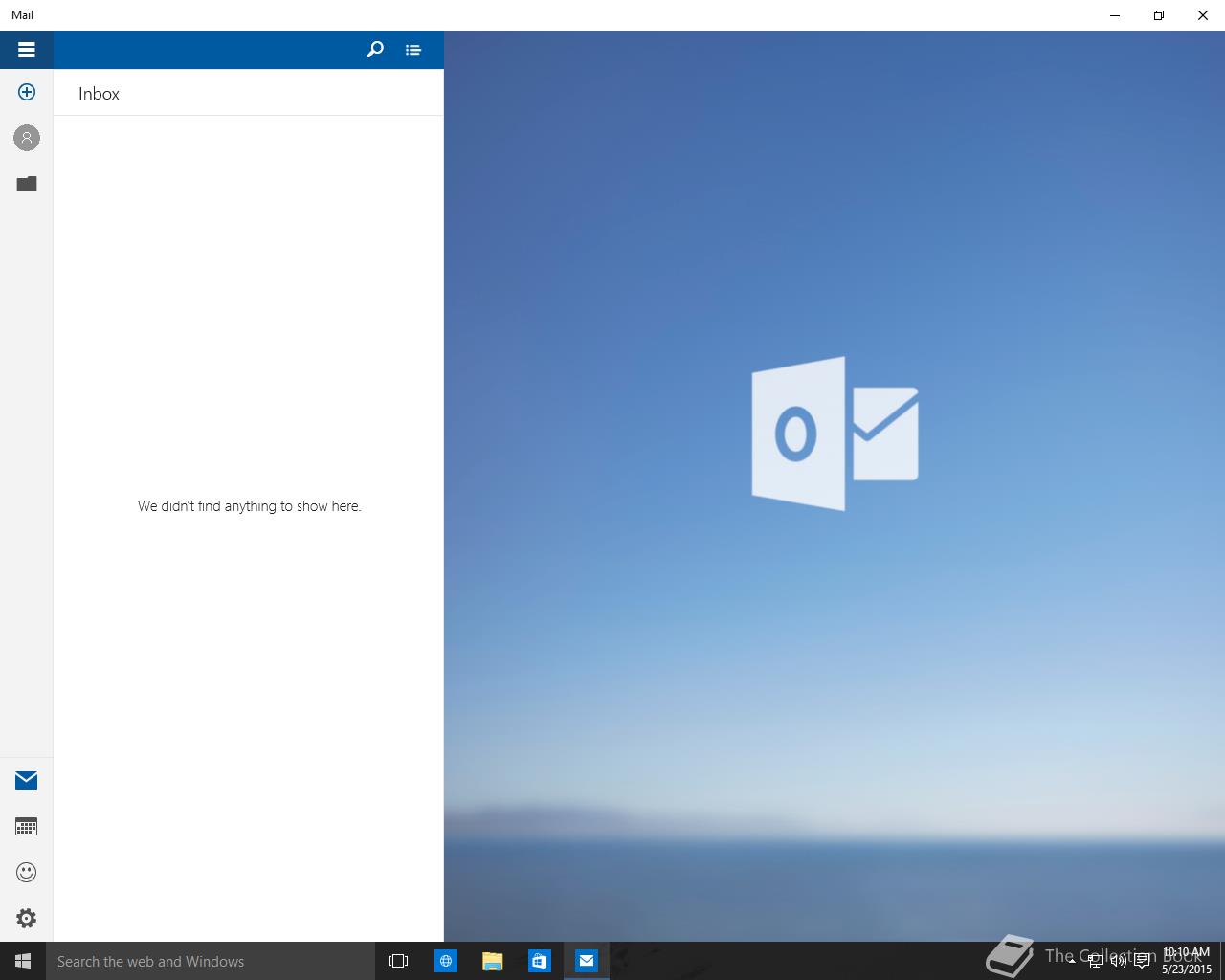Image resolution: width=1225 pixels, height=980 pixels.
Task: Show all folders via folder icon
Action: [x=27, y=184]
